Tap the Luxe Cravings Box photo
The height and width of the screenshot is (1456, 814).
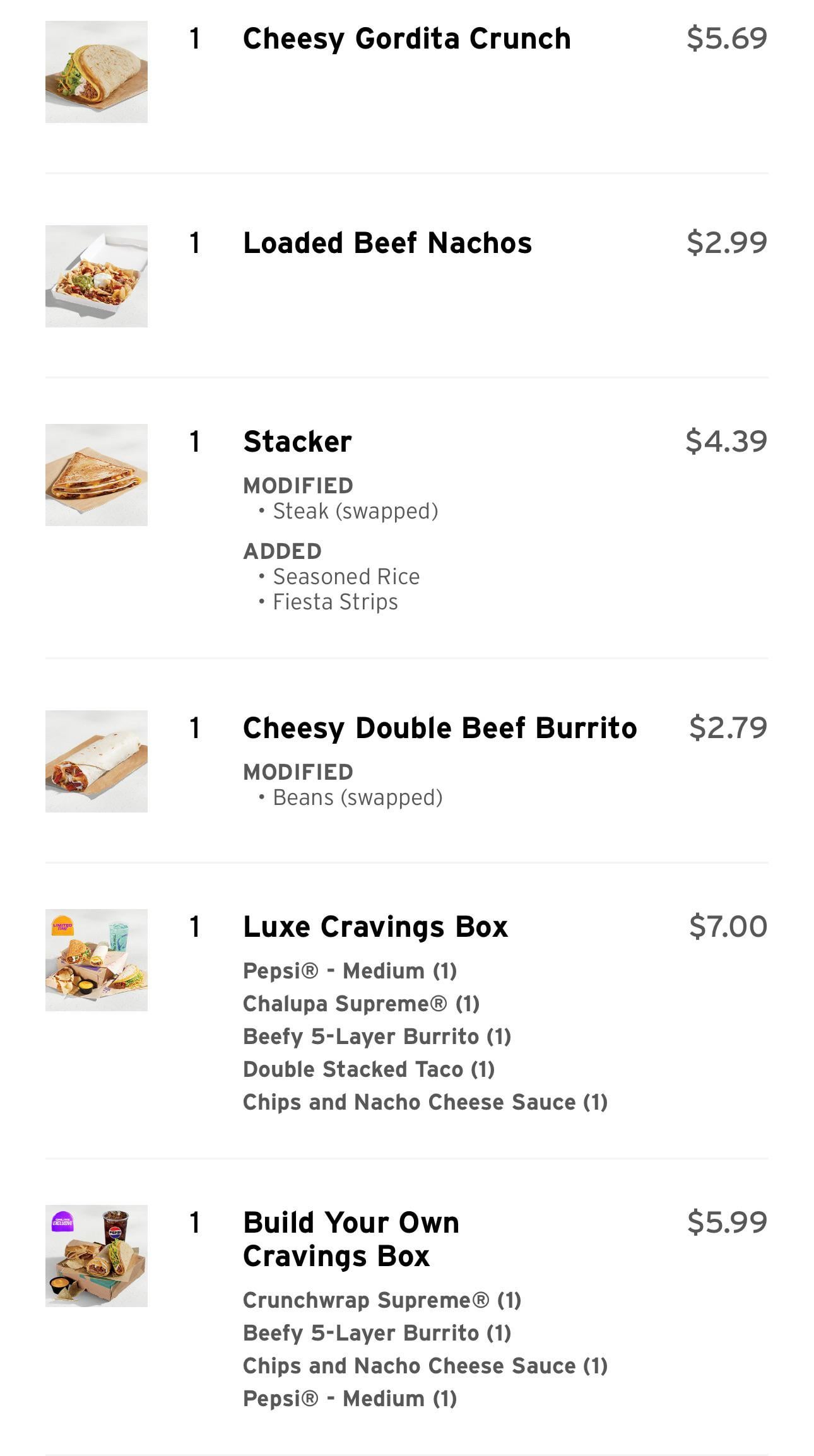[97, 960]
